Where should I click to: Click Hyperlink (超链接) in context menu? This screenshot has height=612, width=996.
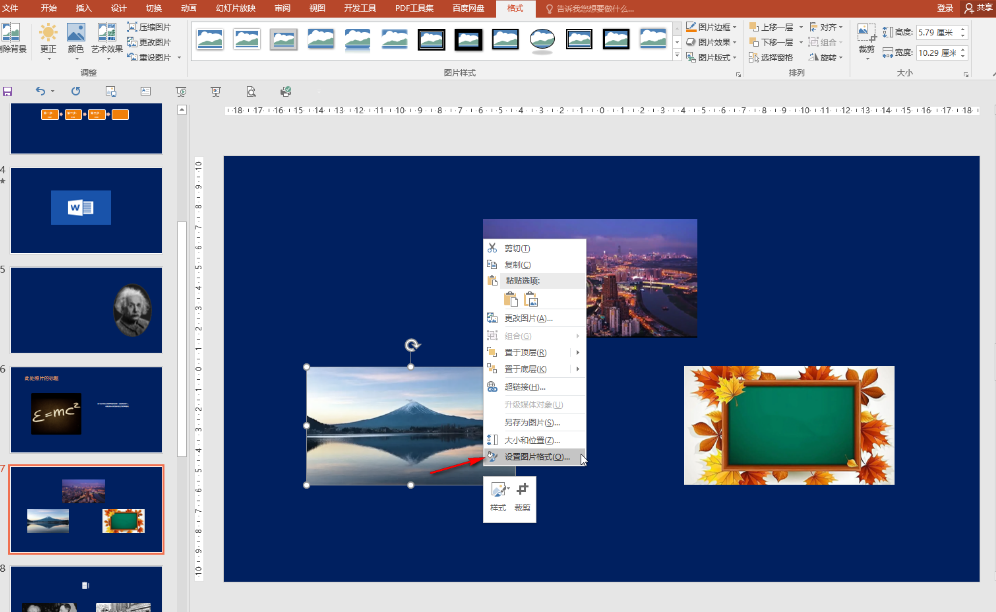point(524,387)
